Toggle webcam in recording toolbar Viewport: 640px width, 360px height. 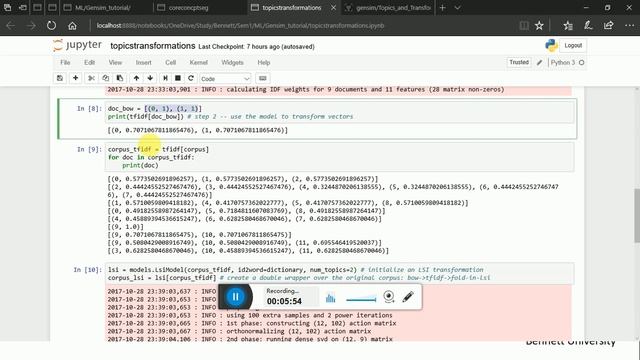389,297
